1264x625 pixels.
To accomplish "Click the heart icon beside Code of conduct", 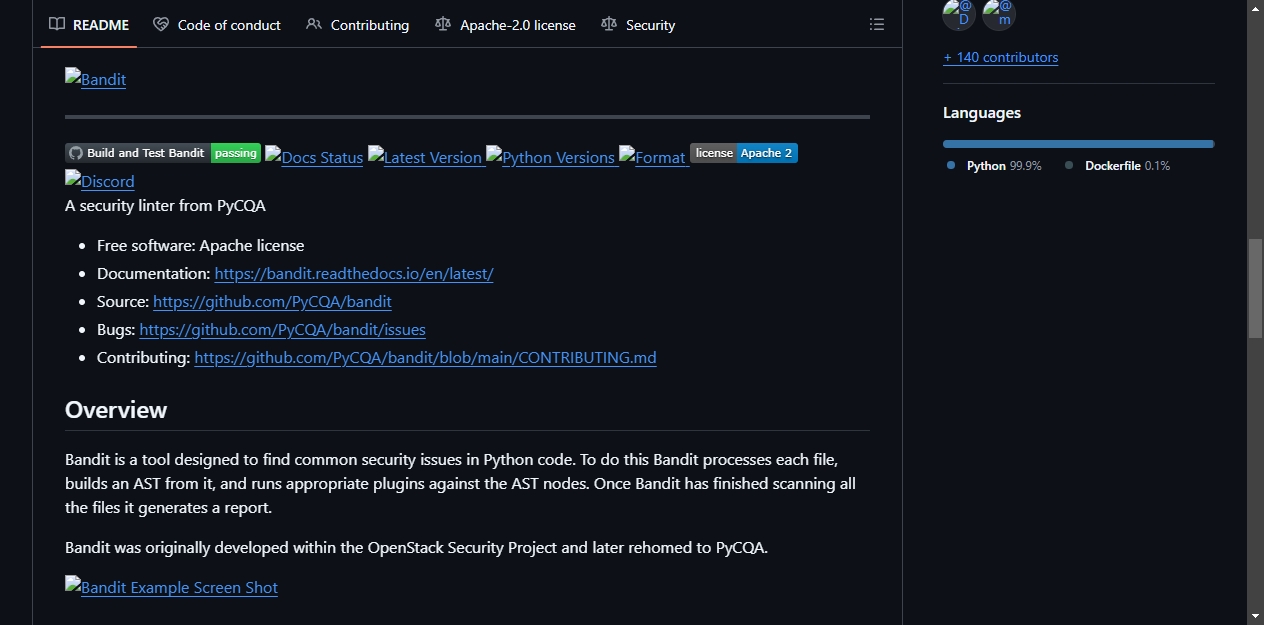I will pyautogui.click(x=161, y=24).
